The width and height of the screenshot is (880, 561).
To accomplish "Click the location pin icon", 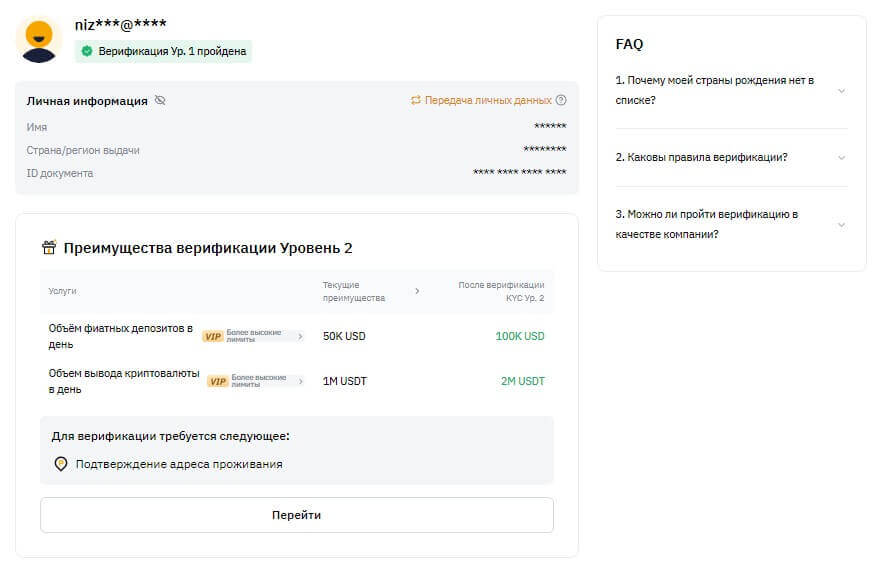I will [61, 464].
